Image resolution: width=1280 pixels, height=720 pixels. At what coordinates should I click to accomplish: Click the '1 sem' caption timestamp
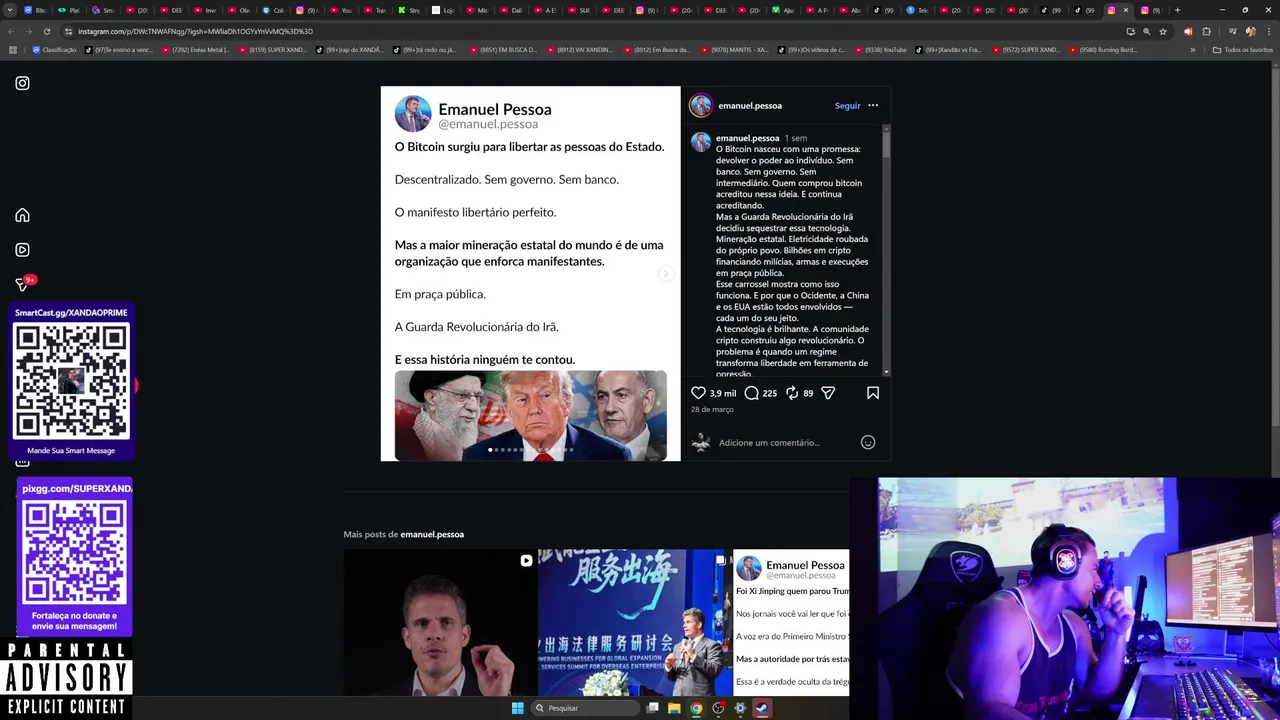click(796, 138)
